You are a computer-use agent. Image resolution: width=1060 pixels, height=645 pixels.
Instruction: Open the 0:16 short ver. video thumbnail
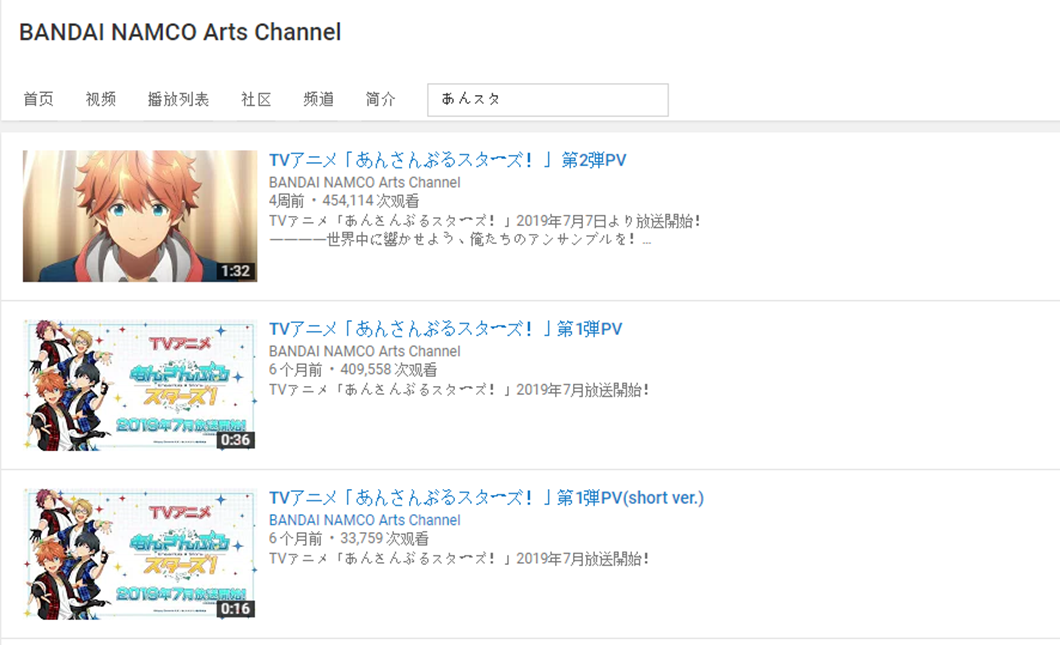(140, 554)
